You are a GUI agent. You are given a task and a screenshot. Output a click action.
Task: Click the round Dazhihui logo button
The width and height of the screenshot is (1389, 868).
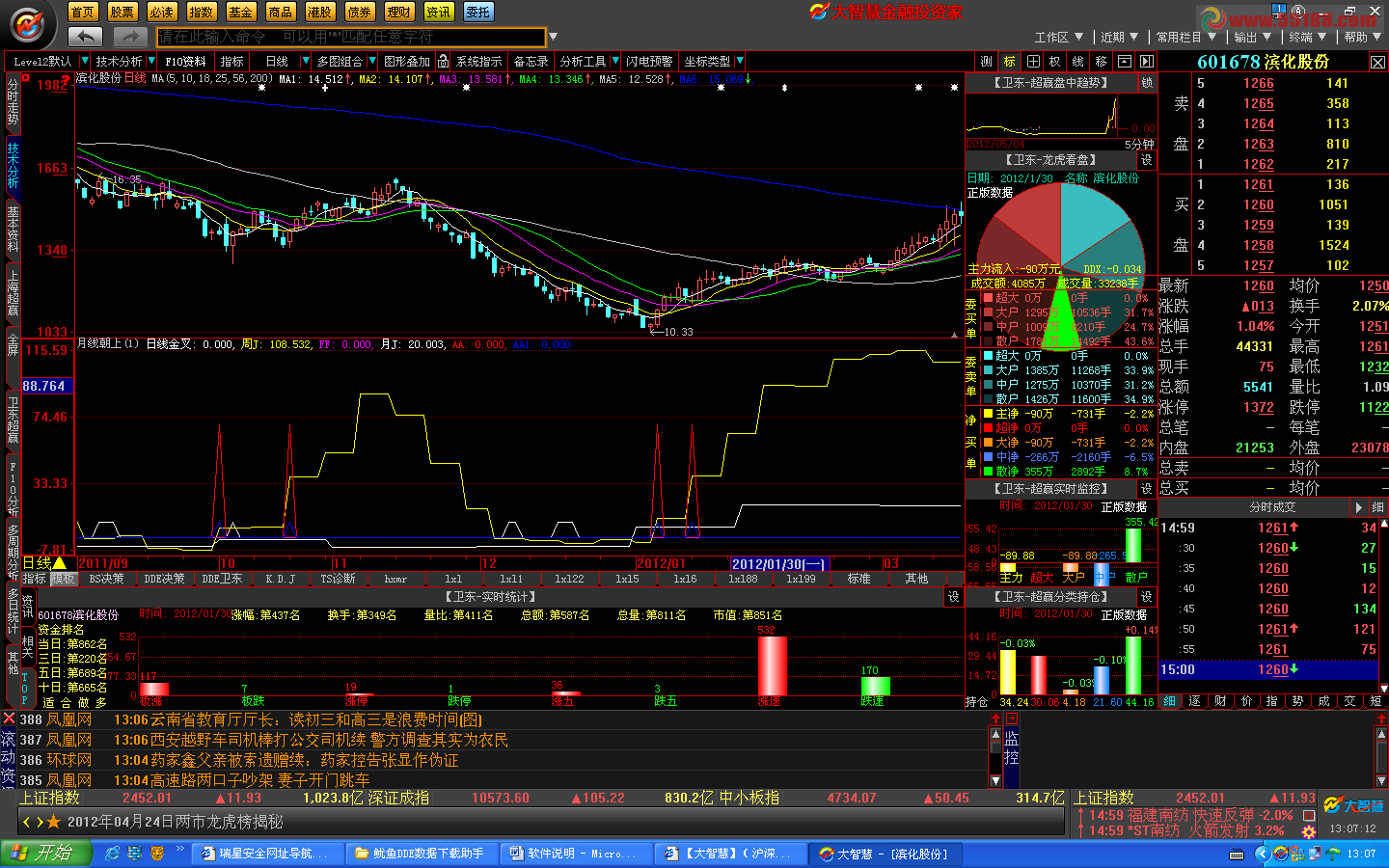point(28,26)
